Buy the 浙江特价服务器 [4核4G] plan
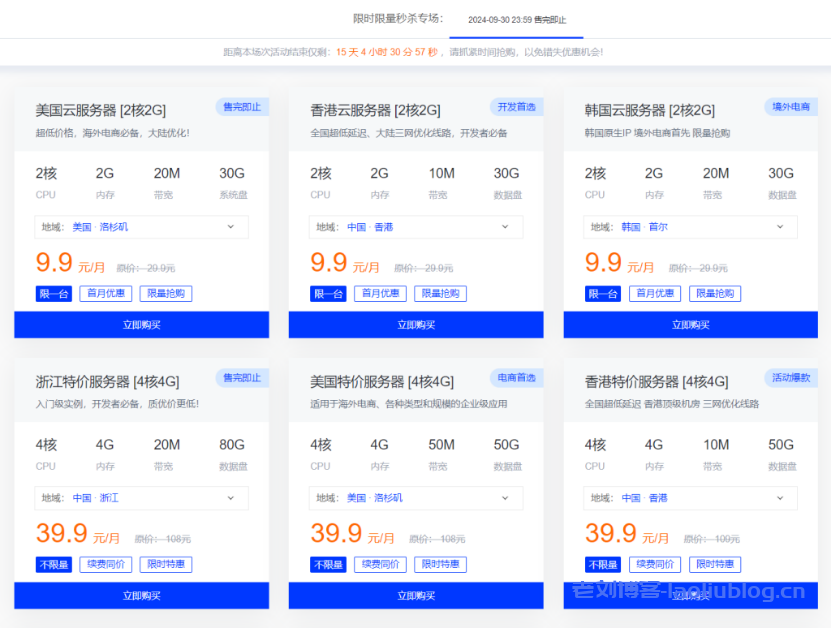Image resolution: width=831 pixels, height=628 pixels. 141,595
